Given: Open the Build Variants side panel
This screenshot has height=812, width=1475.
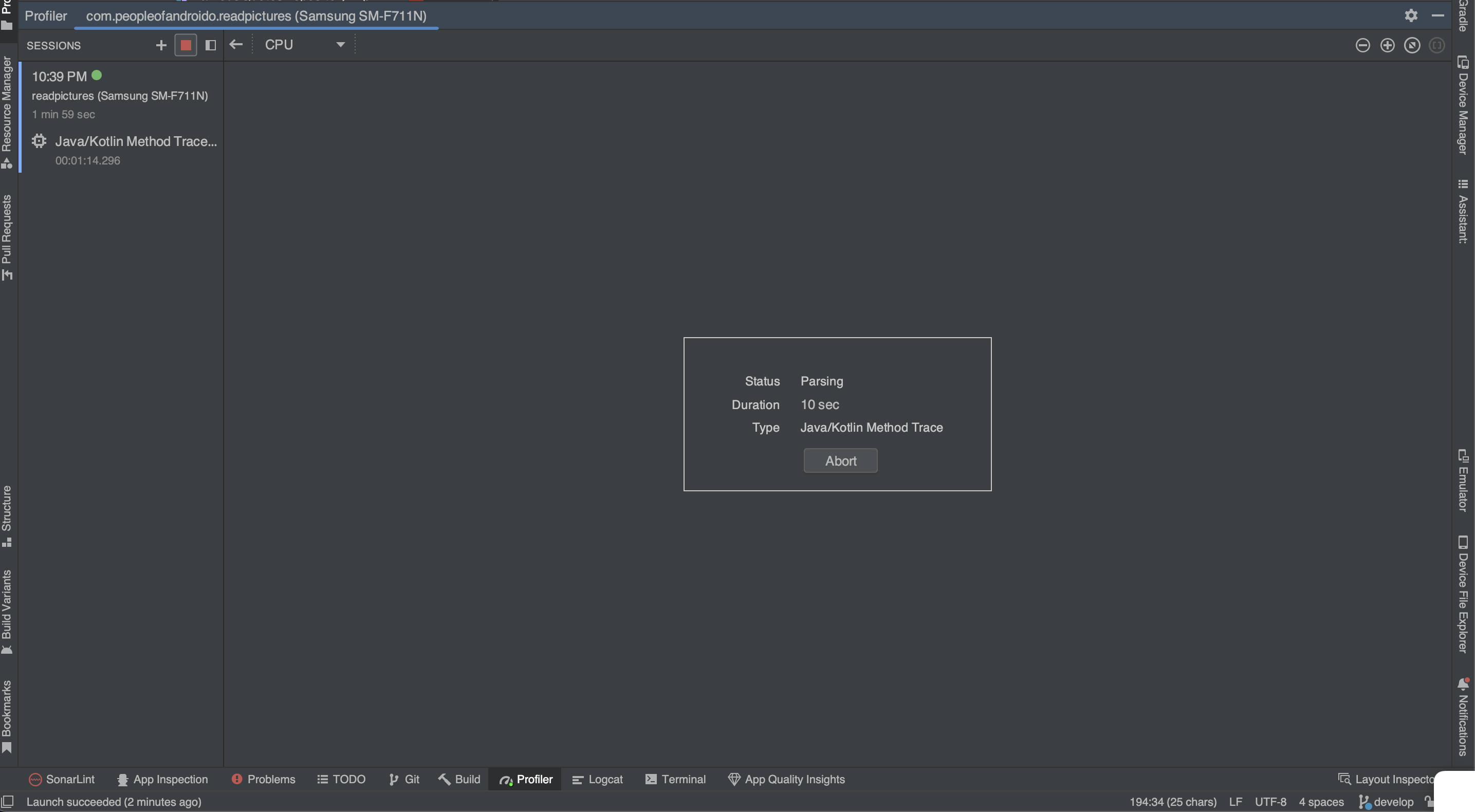Looking at the screenshot, I should [x=7, y=612].
